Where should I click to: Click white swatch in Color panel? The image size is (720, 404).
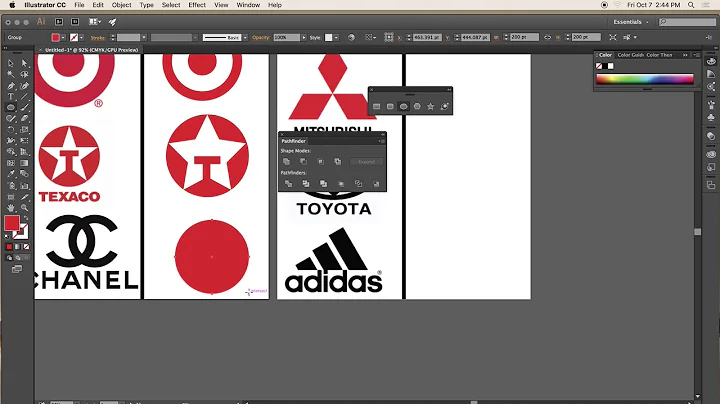tap(611, 66)
